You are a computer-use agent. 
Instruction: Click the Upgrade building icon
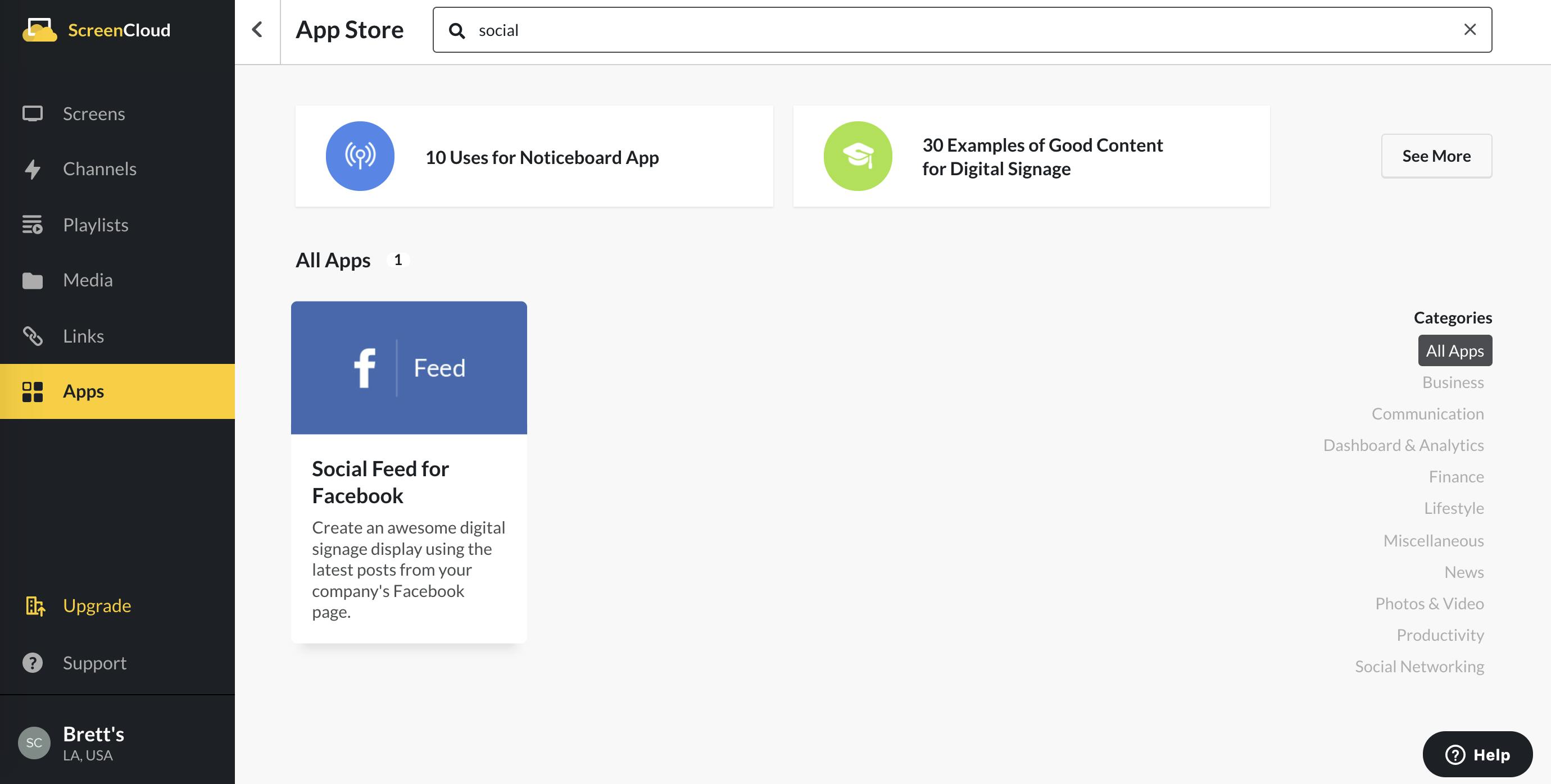[x=35, y=606]
